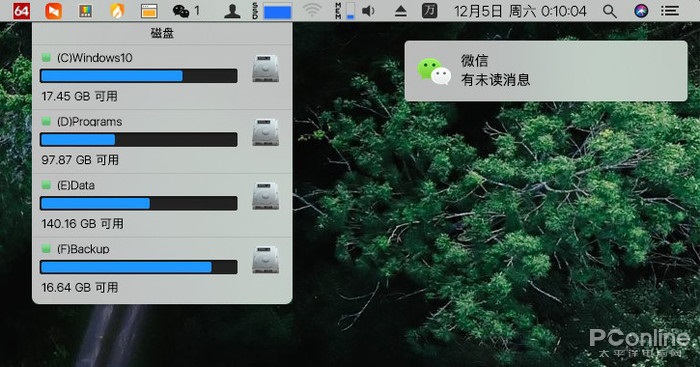Open Spotlight search magnifier
This screenshot has width=700, height=367.
tap(609, 11)
